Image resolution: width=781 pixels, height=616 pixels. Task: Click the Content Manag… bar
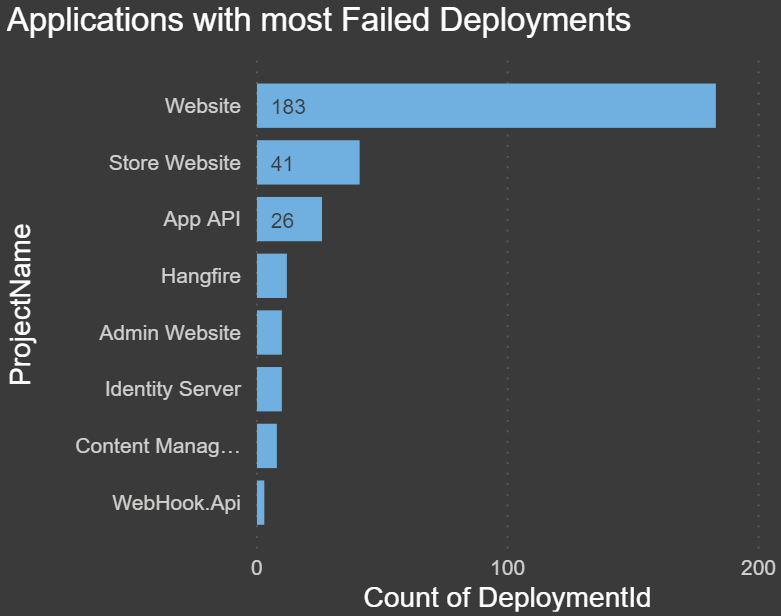click(x=267, y=446)
